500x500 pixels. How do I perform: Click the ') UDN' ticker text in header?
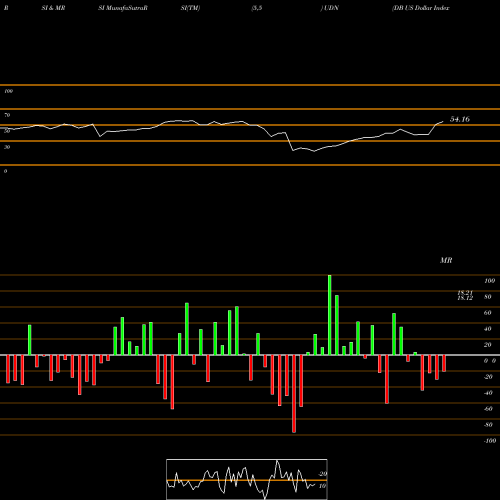[329, 8]
